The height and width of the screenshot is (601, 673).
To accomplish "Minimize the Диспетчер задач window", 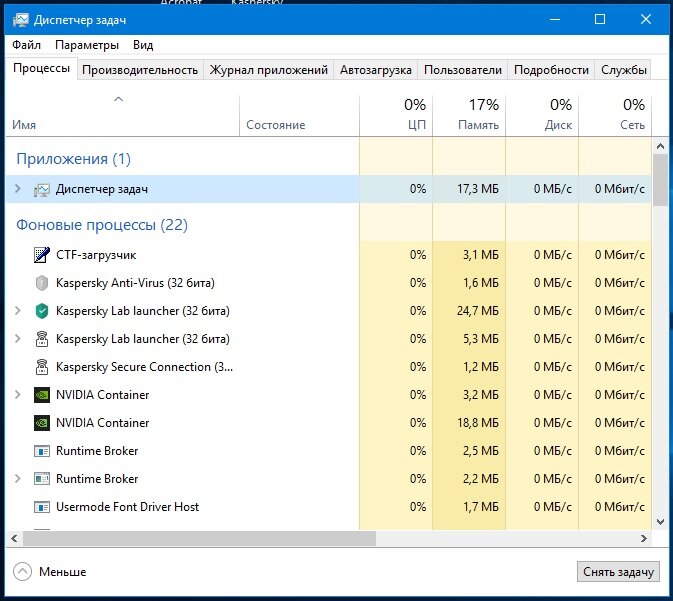I will click(555, 20).
